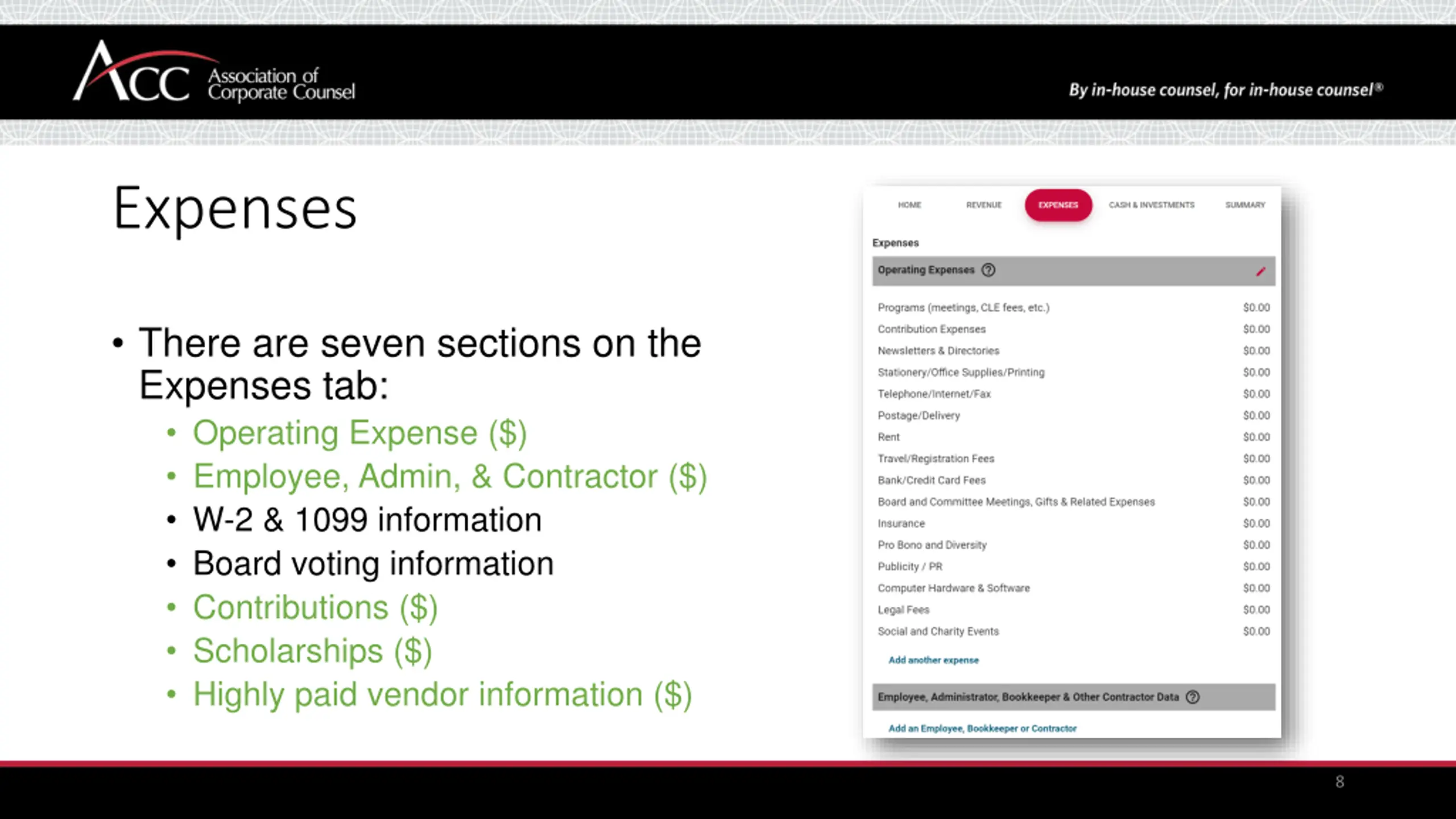Click 'Add another expense' link
Image resolution: width=1456 pixels, height=819 pixels.
933,660
